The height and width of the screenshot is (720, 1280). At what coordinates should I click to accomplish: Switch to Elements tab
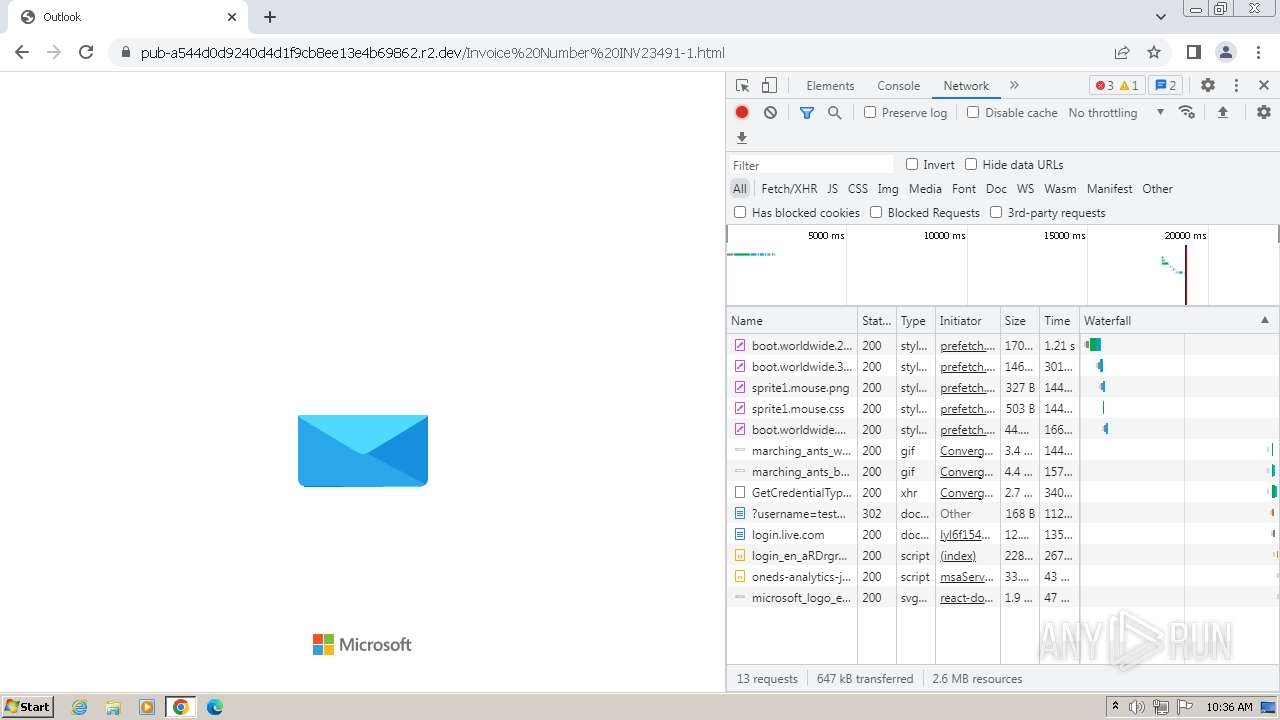[x=830, y=86]
